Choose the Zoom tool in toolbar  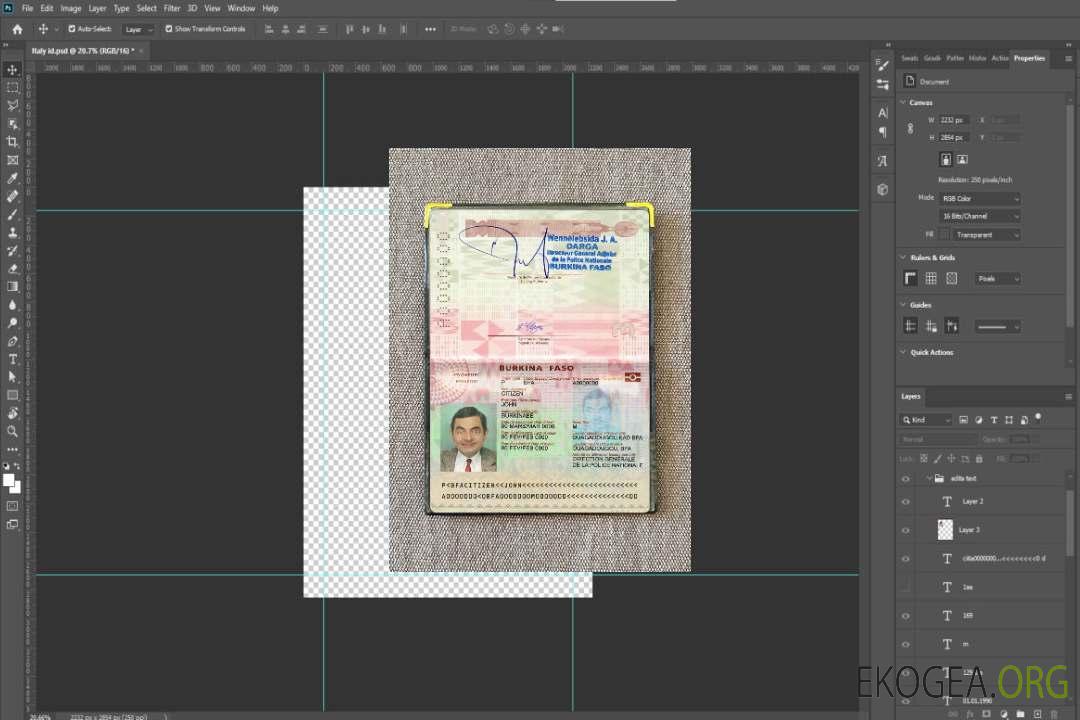pos(13,431)
